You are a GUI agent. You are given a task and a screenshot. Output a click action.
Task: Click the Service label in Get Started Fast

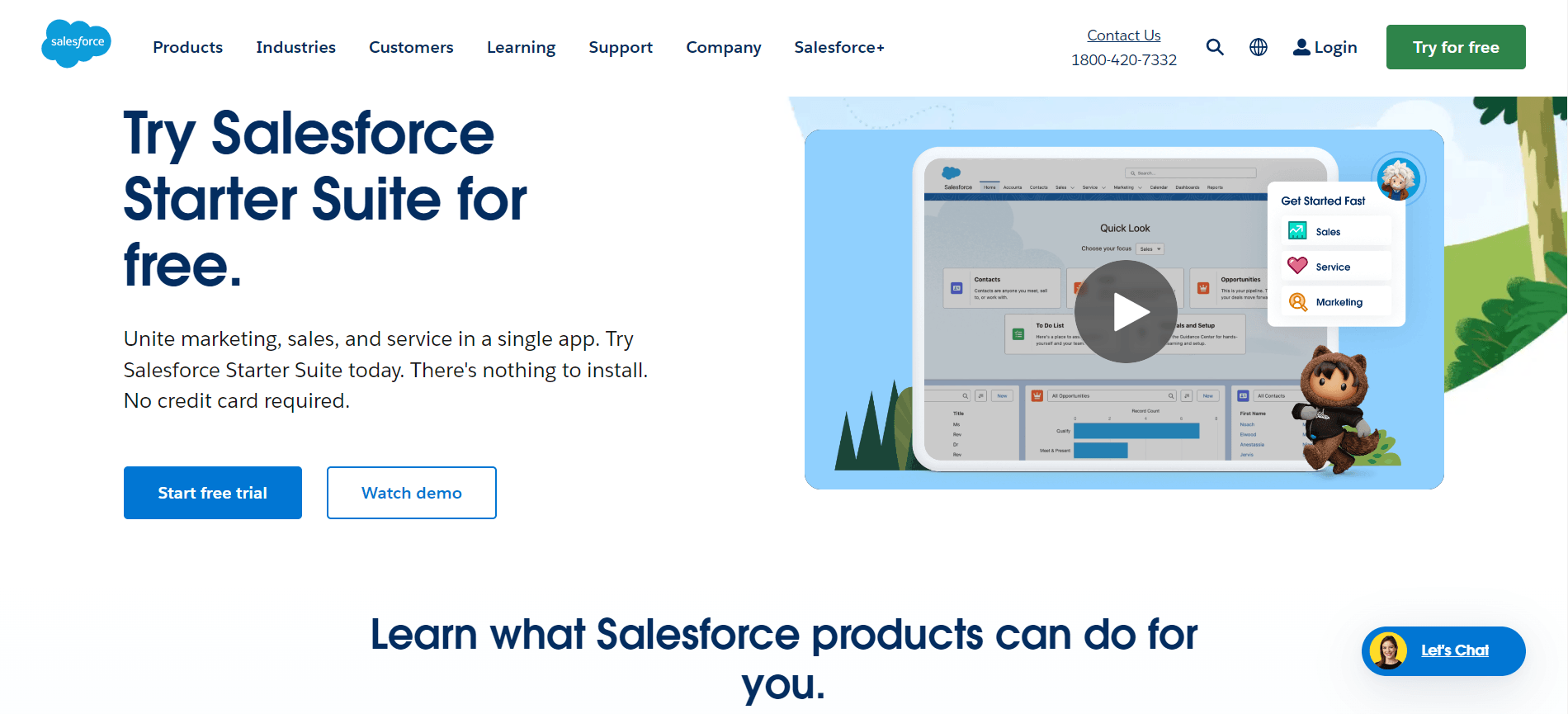click(x=1333, y=267)
